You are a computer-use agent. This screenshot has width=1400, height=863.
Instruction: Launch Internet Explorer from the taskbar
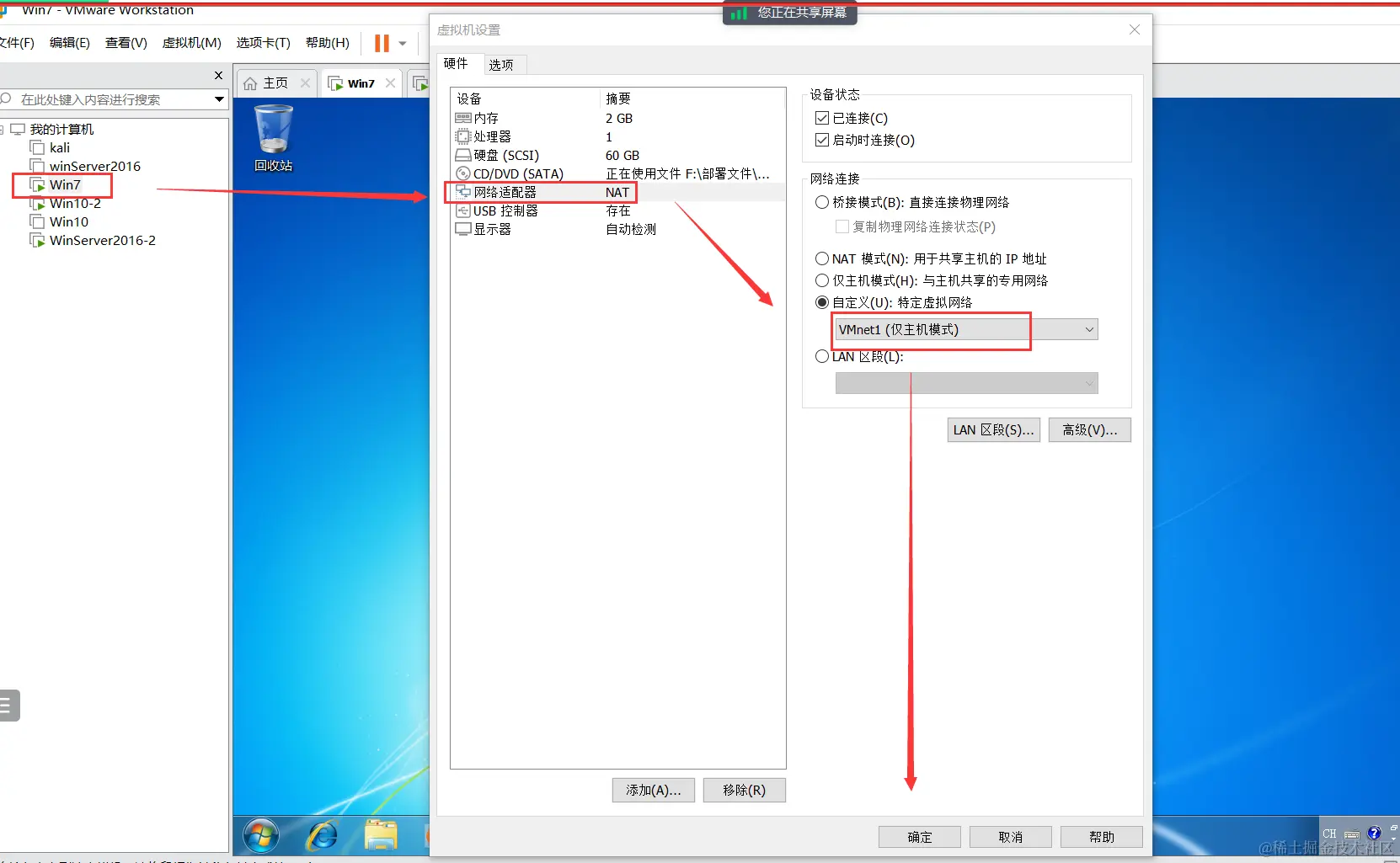coord(323,836)
